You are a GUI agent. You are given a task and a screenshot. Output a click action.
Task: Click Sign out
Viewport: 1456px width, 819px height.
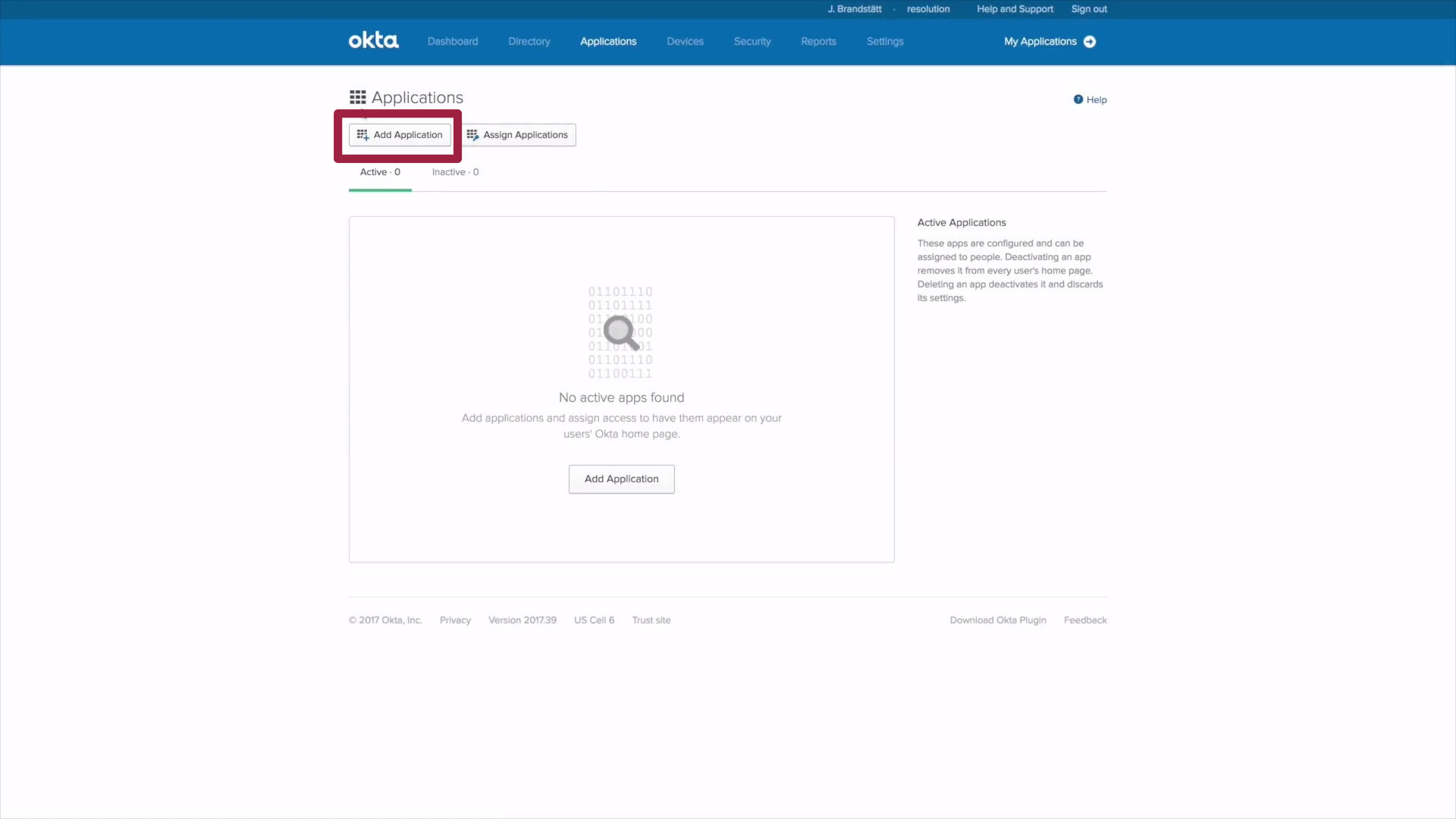[x=1089, y=9]
